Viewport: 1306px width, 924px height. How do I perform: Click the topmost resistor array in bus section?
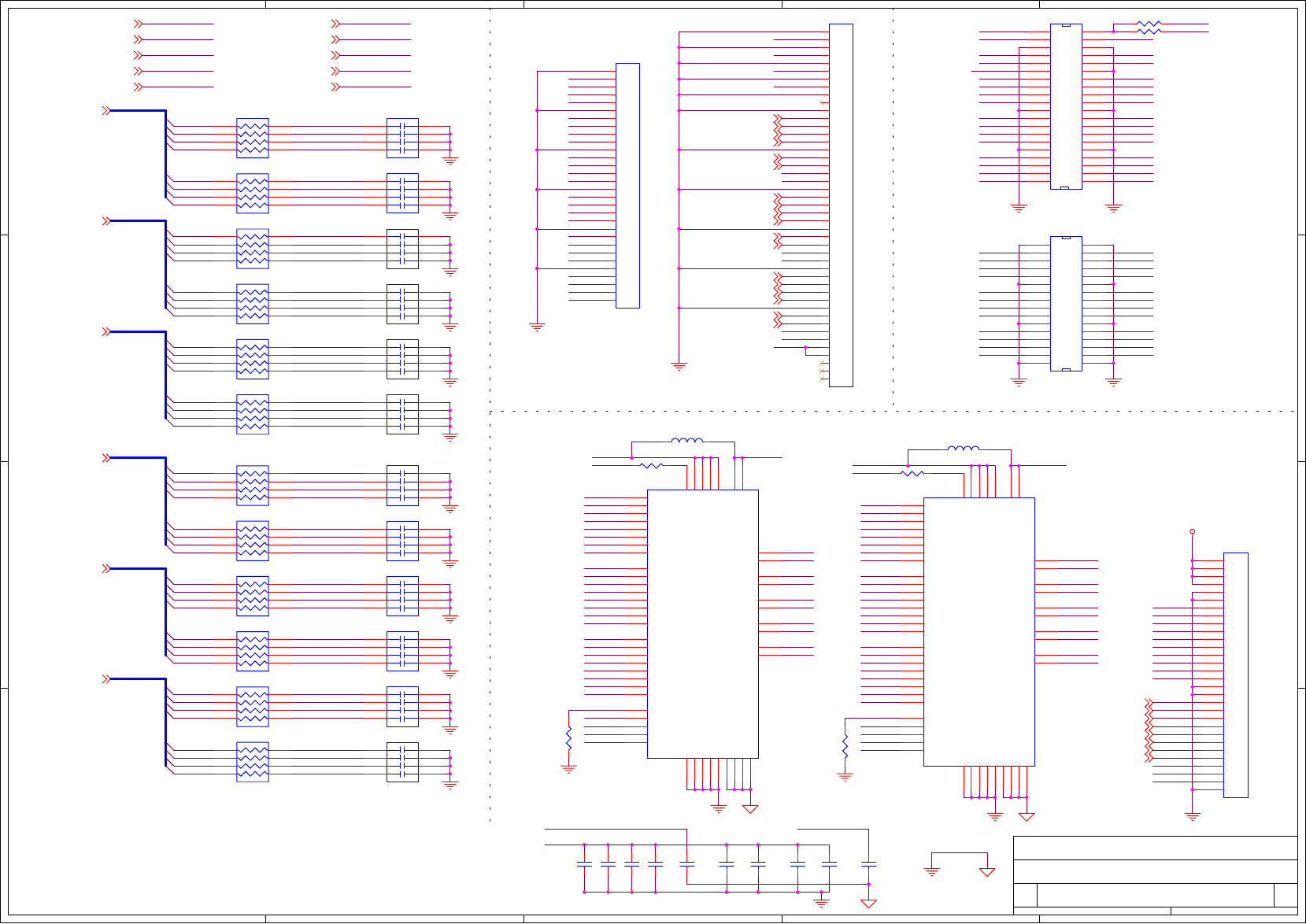pos(253,139)
